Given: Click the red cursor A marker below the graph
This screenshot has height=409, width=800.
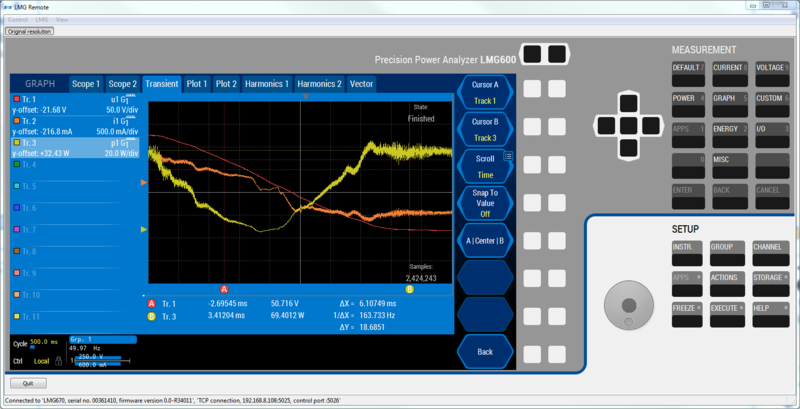Looking at the screenshot, I should pos(224,289).
